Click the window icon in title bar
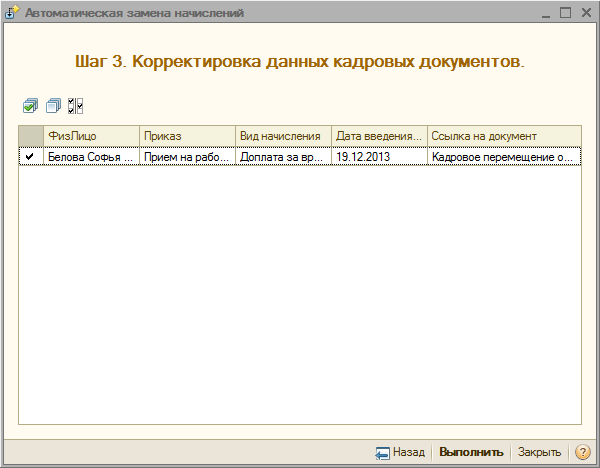The height and width of the screenshot is (468, 600). [12, 13]
